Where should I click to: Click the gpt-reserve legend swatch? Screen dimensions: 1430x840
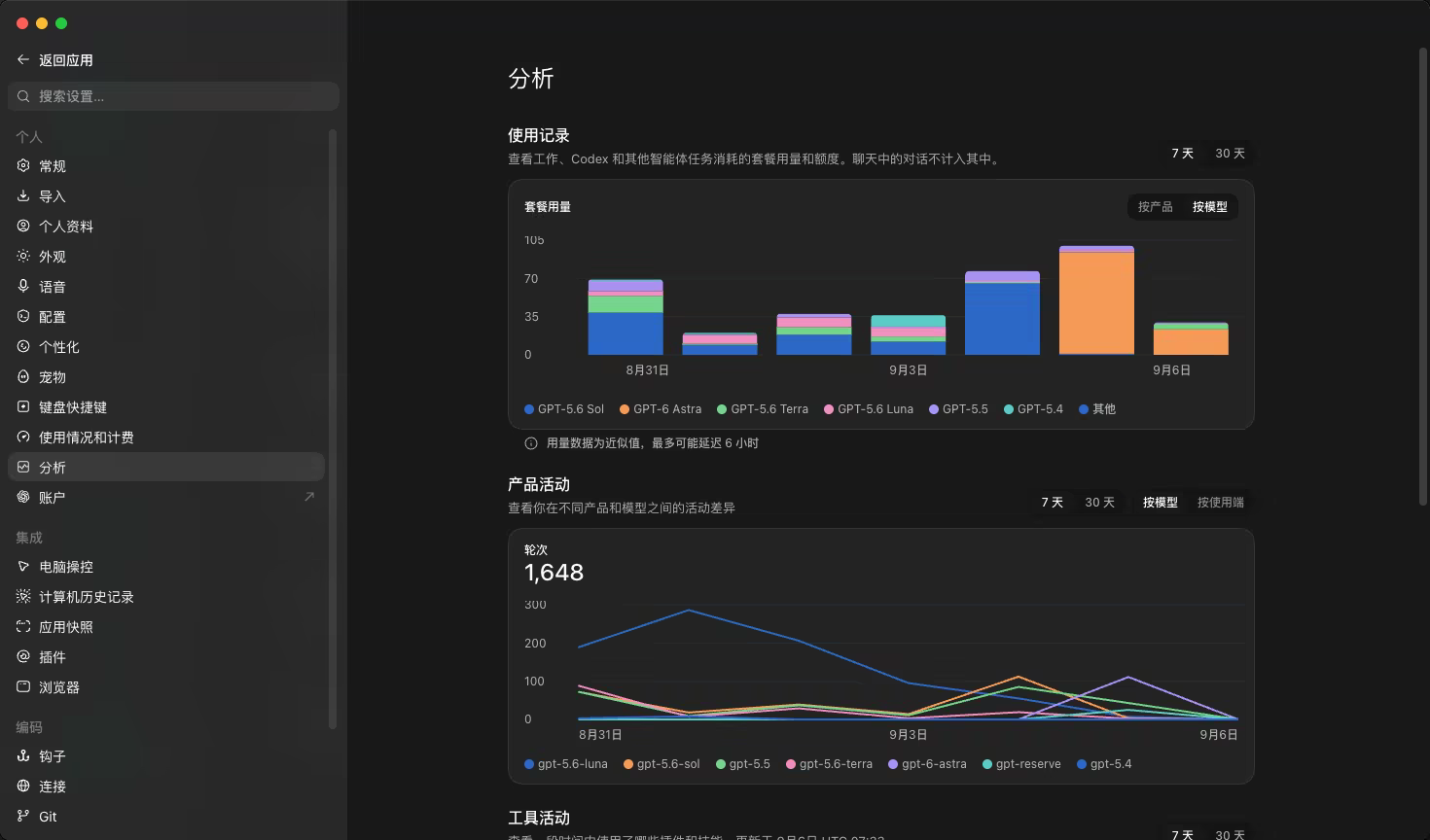coord(987,764)
